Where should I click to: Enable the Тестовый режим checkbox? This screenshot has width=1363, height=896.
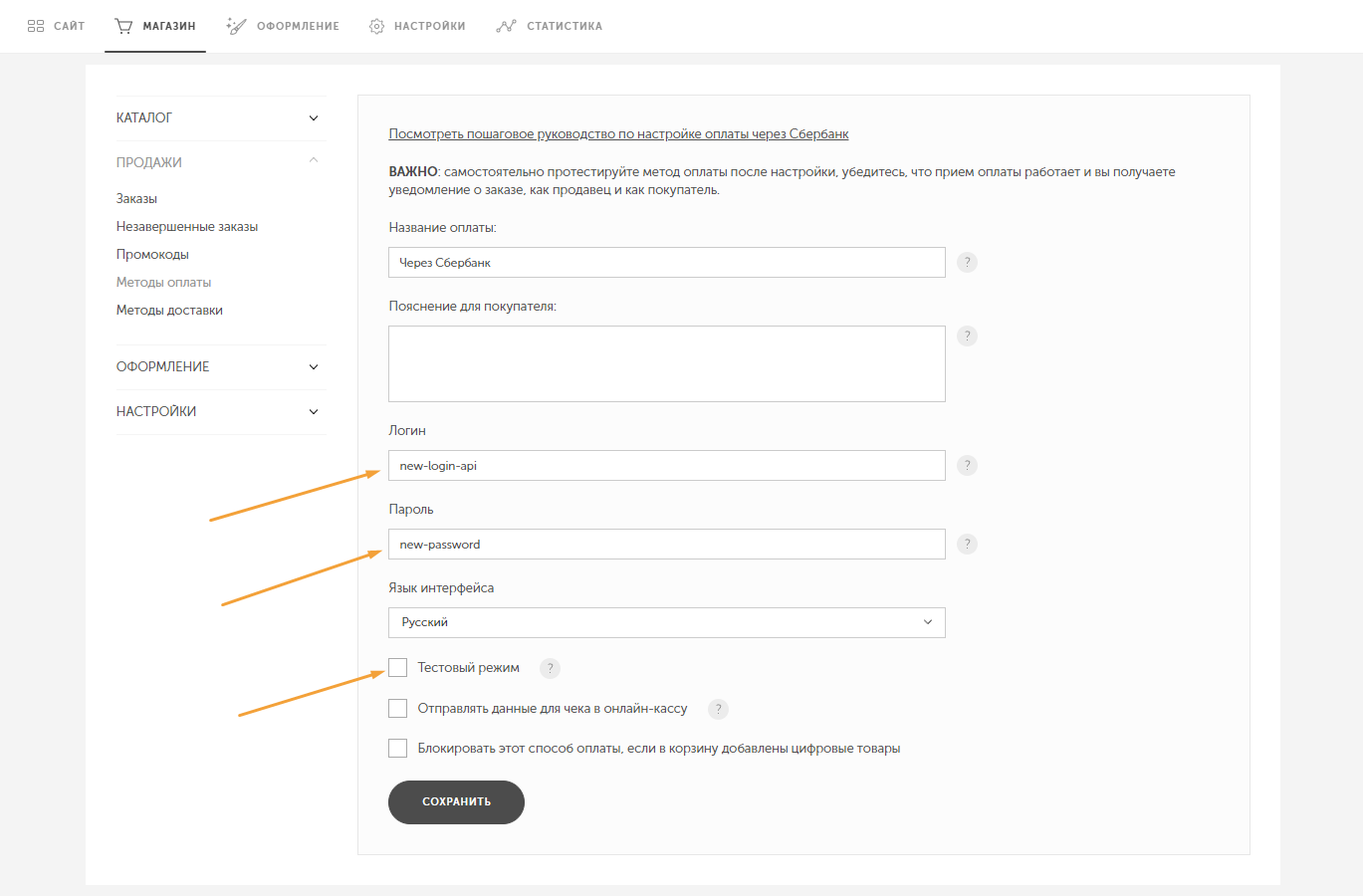397,667
